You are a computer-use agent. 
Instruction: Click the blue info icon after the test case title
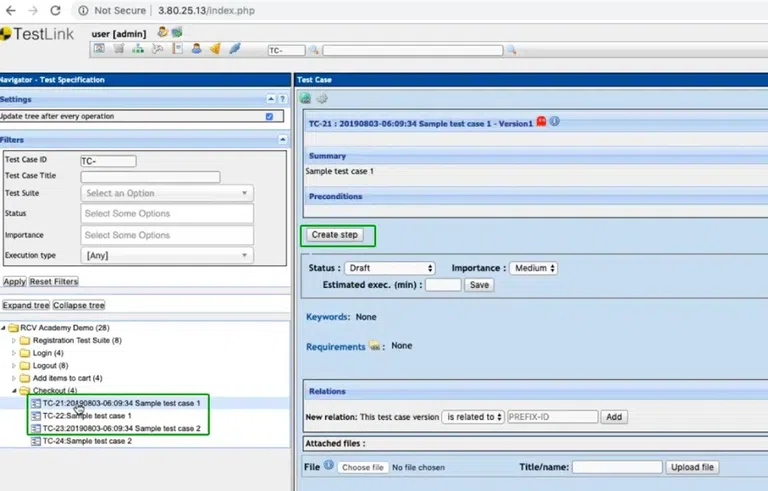[x=554, y=122]
